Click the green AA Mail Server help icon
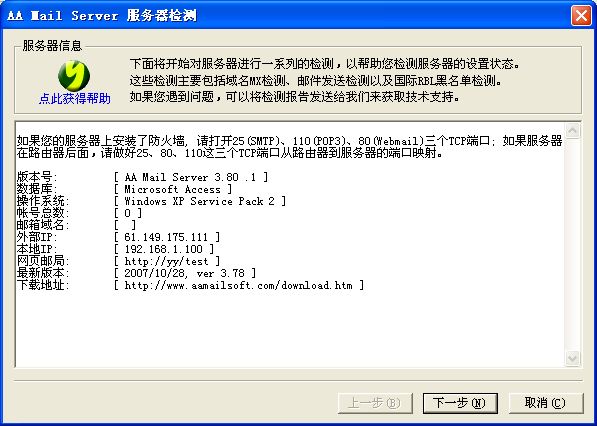This screenshot has height=426, width=597. (x=74, y=76)
